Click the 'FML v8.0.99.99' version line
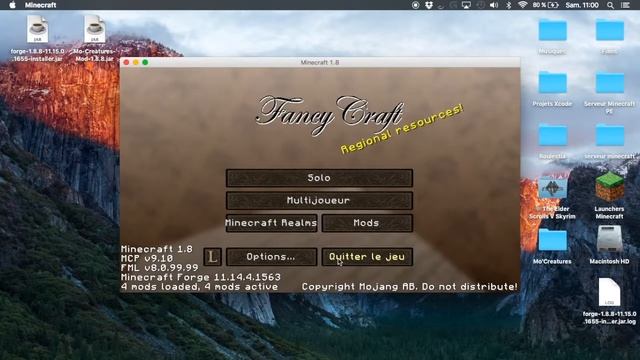This screenshot has width=640, height=360. (160, 268)
